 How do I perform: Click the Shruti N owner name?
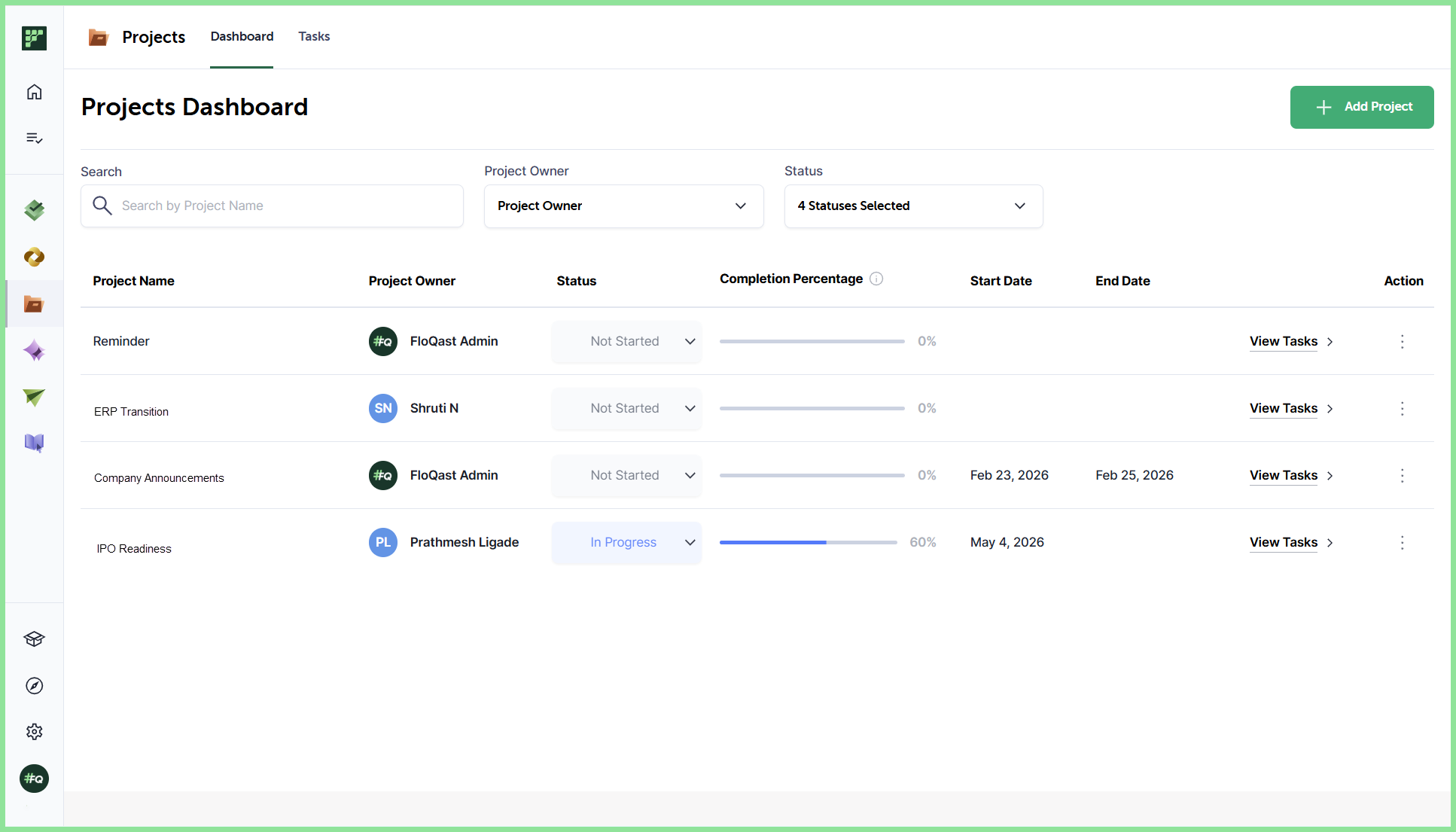point(434,408)
